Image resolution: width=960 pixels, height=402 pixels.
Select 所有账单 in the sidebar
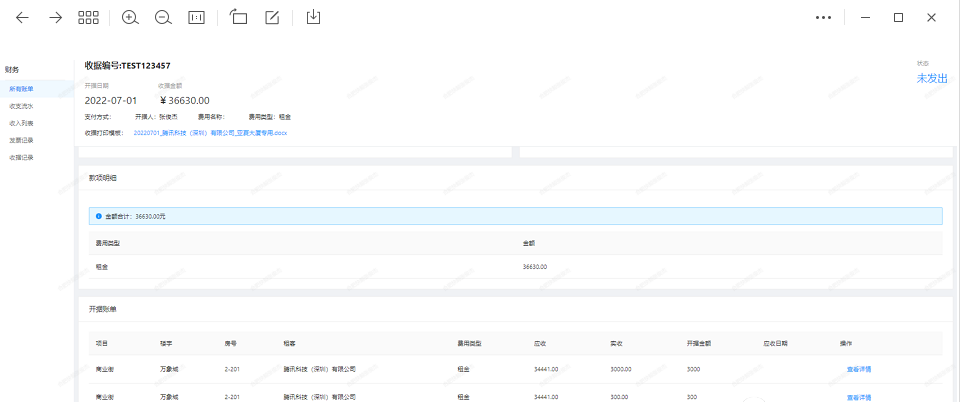coord(22,89)
